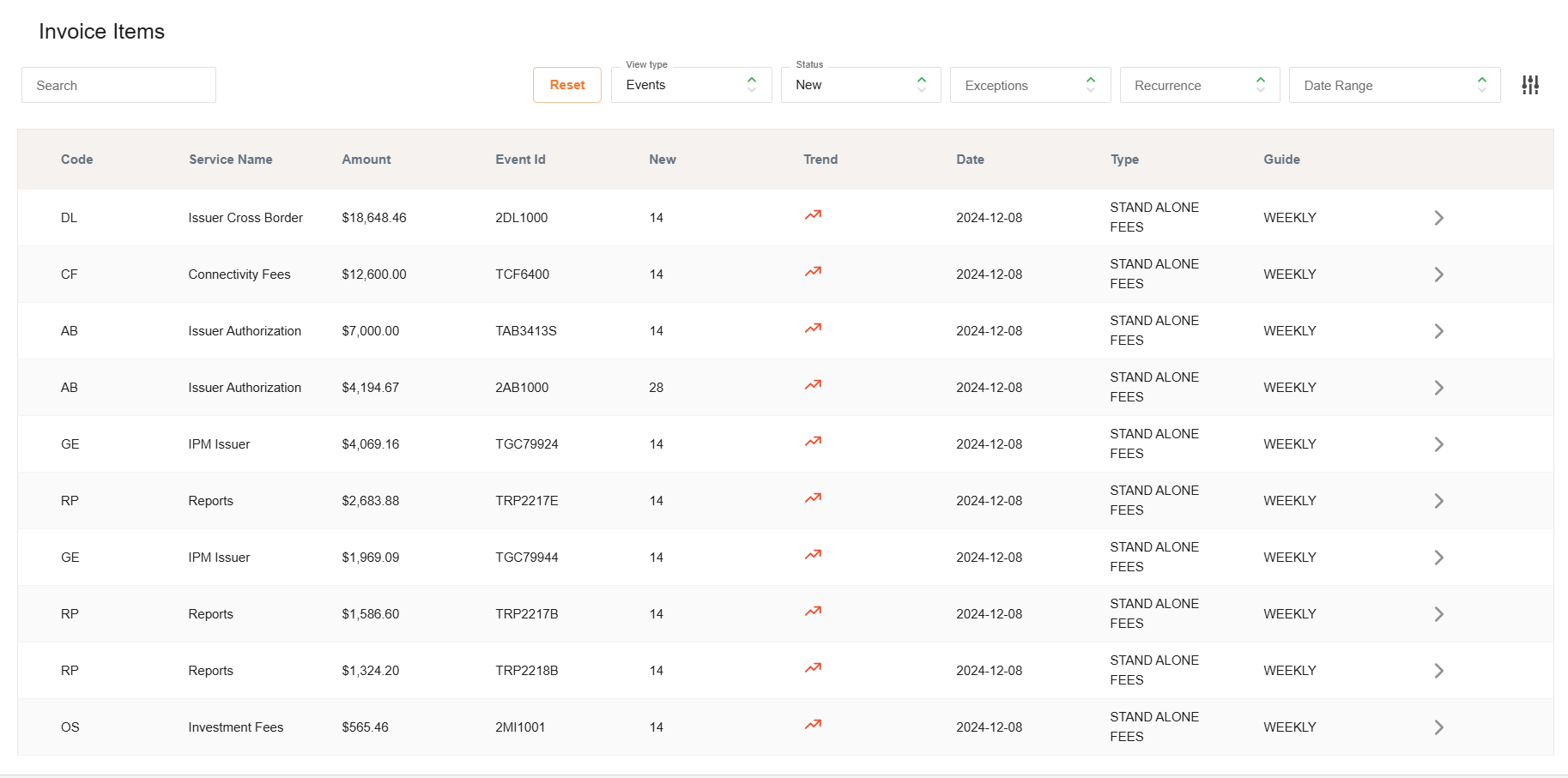Select the amount $2,683.88
The width and height of the screenshot is (1568, 778).
tap(371, 501)
